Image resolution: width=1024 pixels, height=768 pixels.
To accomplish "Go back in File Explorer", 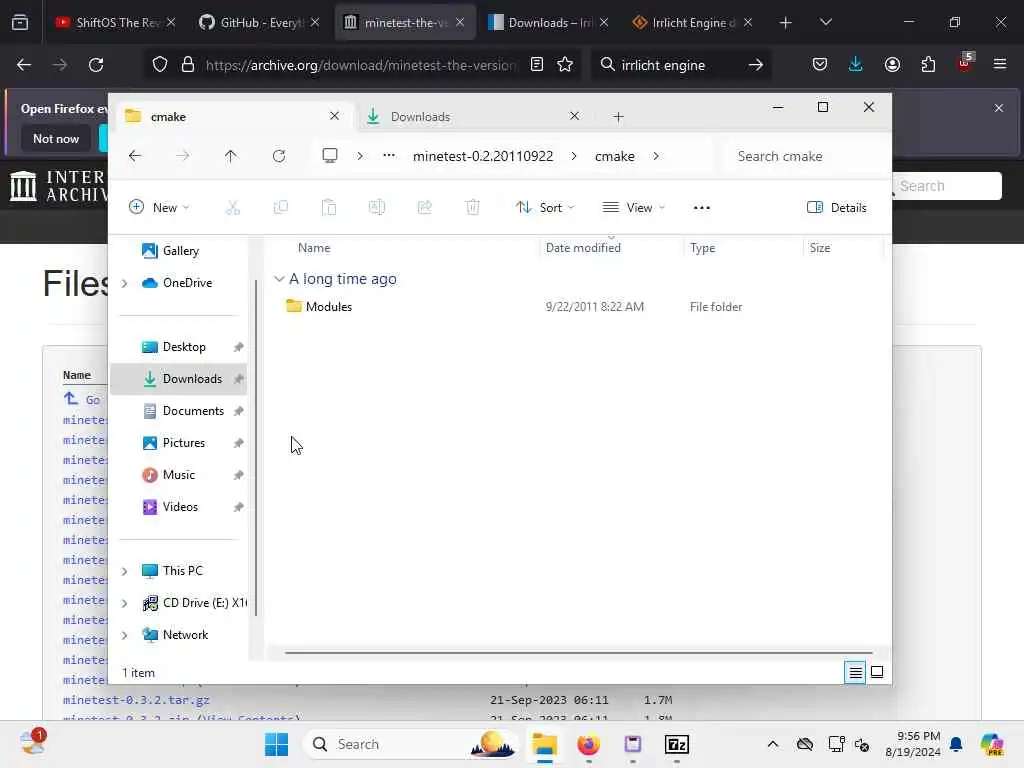I will 135,156.
